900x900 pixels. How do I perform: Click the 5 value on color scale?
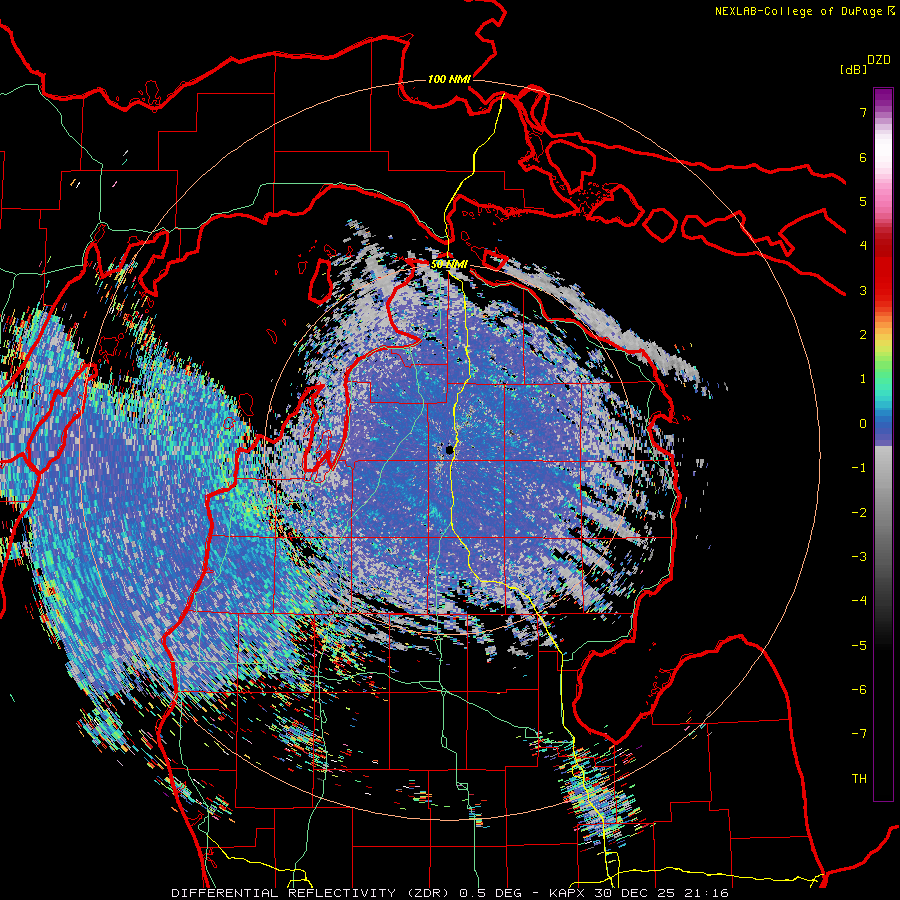pyautogui.click(x=863, y=201)
